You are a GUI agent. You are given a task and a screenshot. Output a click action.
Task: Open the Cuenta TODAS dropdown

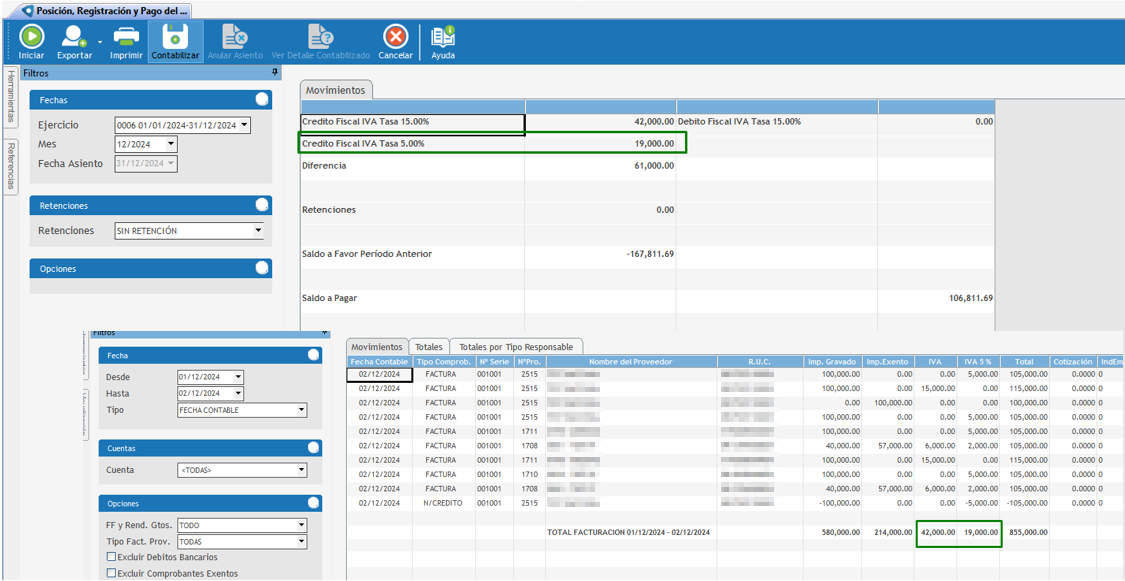[301, 470]
